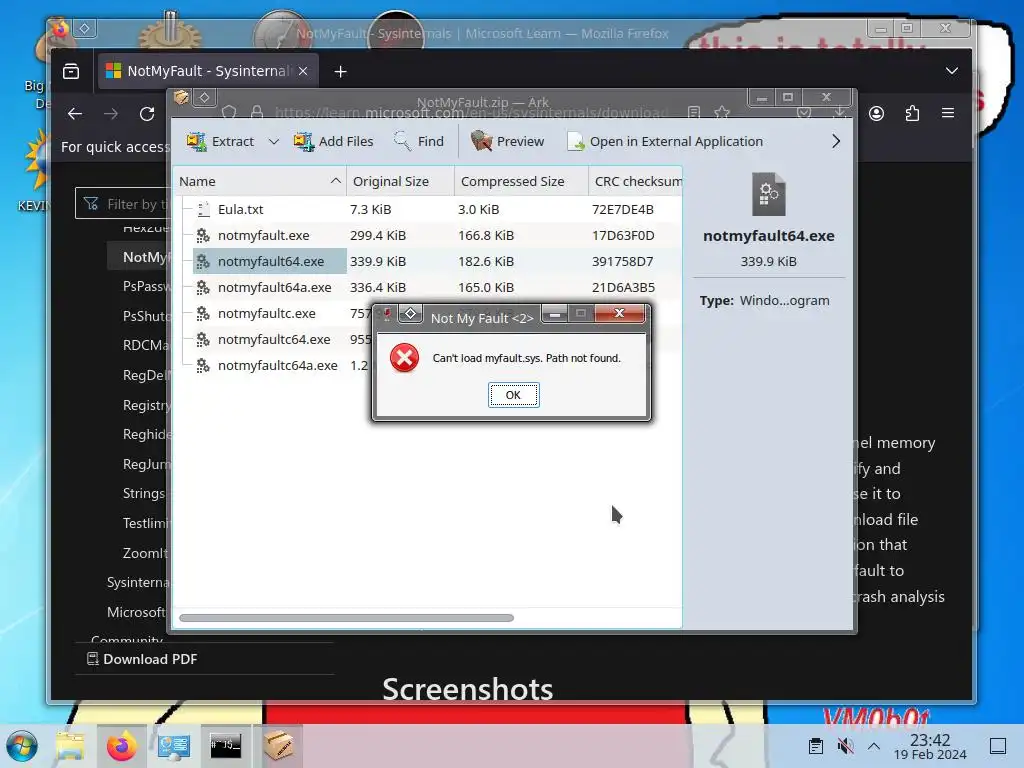Sort by the Original Size column
This screenshot has height=768, width=1024.
400,182
